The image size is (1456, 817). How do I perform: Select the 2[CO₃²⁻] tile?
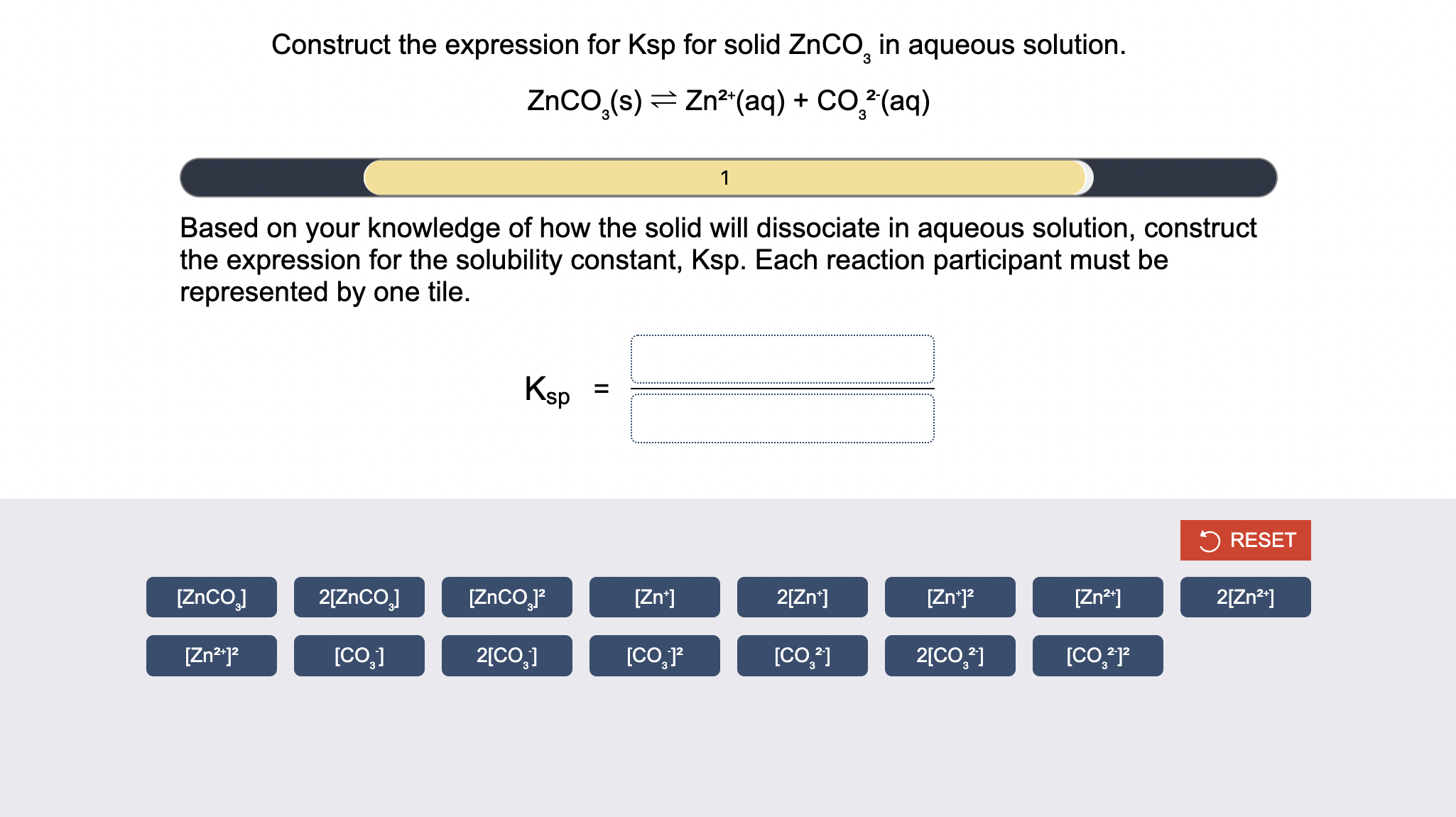[950, 655]
